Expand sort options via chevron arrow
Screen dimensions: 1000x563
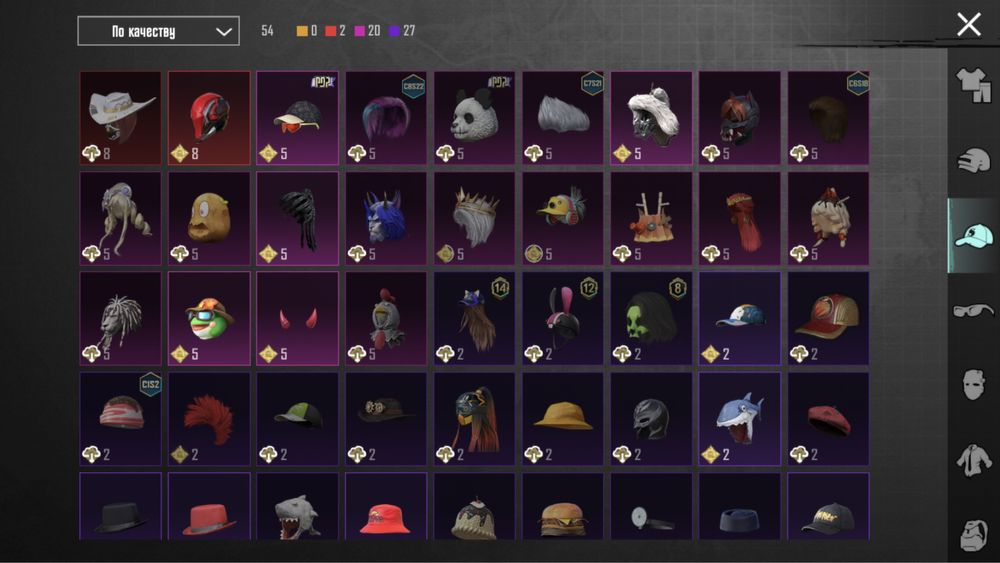point(223,31)
